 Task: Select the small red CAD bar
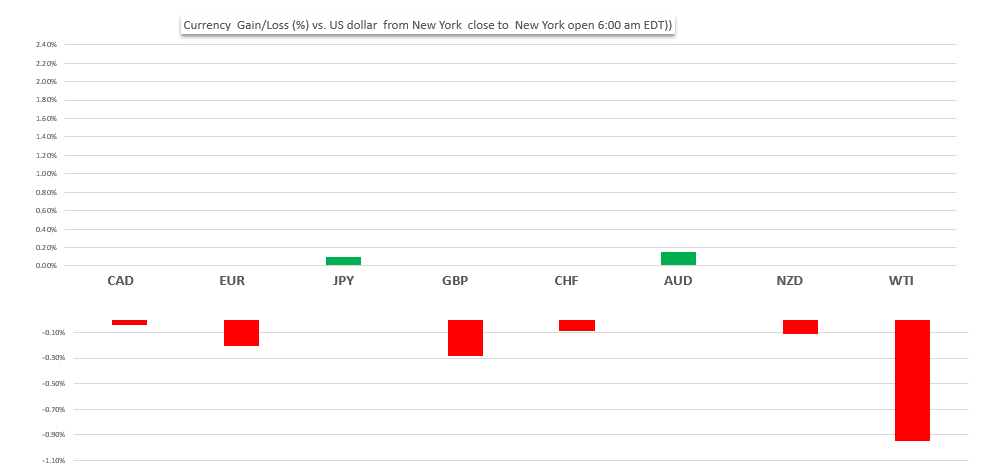pos(130,322)
